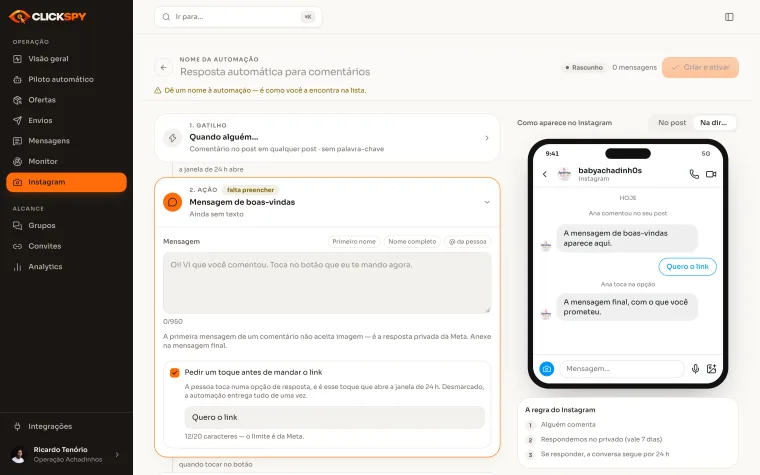Click the Mensagens chat icon

pos(17,141)
